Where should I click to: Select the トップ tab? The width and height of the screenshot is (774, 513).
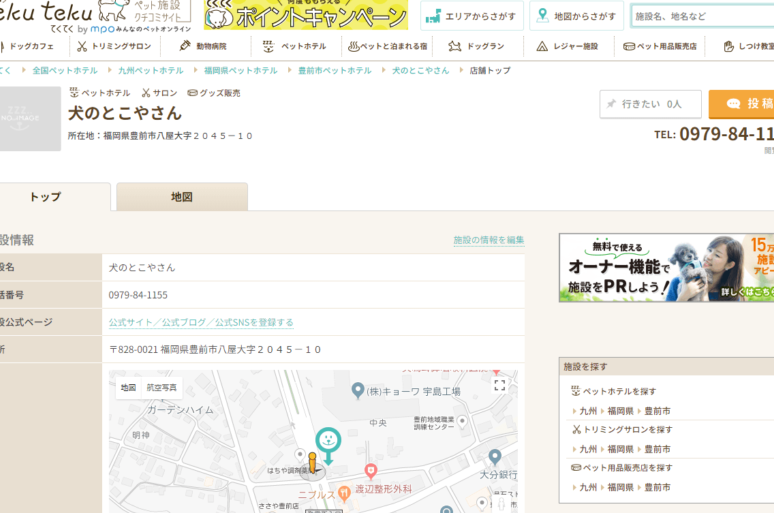[x=45, y=197]
